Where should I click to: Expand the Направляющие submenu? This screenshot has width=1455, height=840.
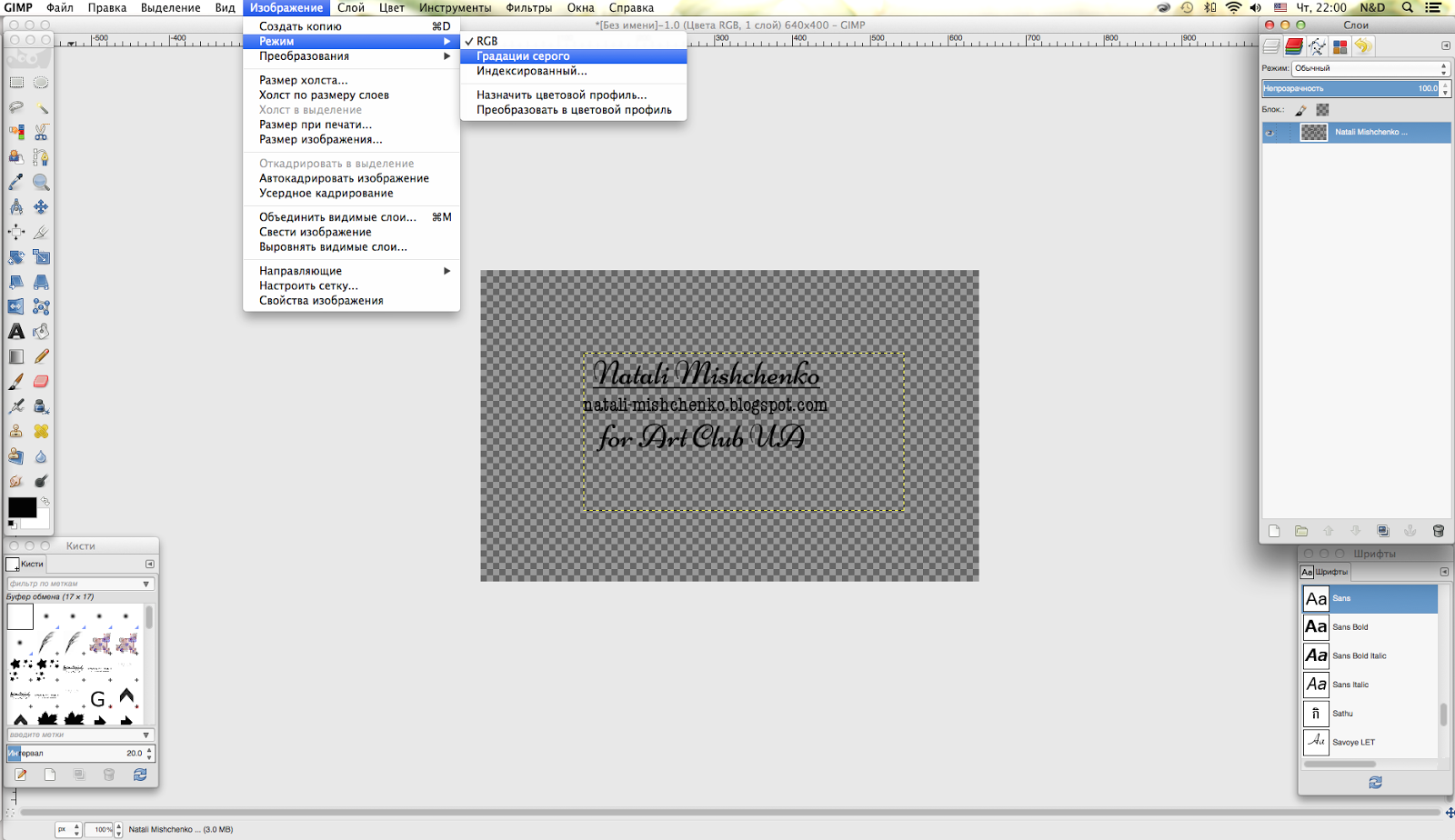point(351,271)
